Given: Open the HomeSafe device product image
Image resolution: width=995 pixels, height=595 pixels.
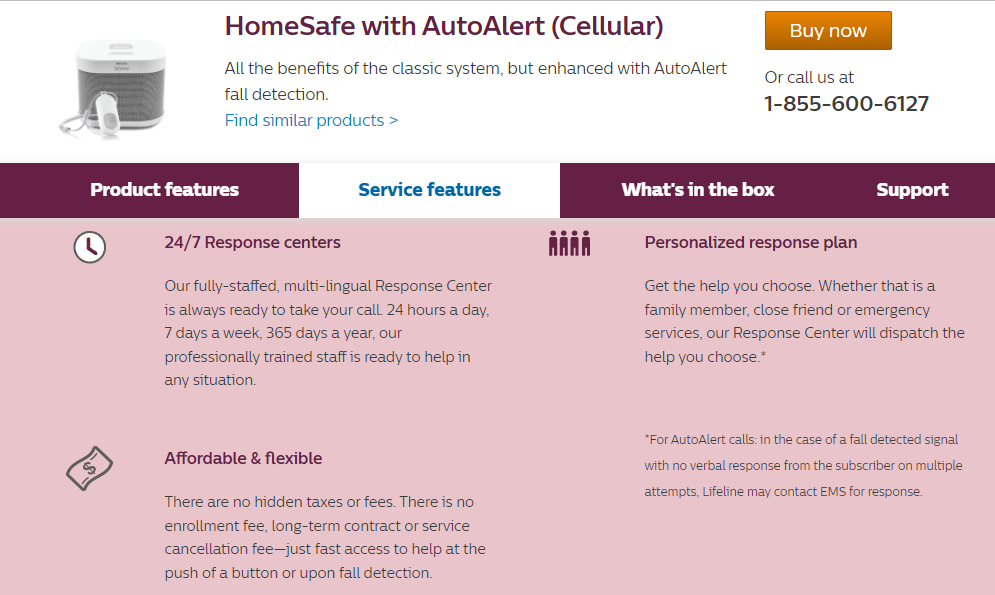Looking at the screenshot, I should click(x=114, y=88).
